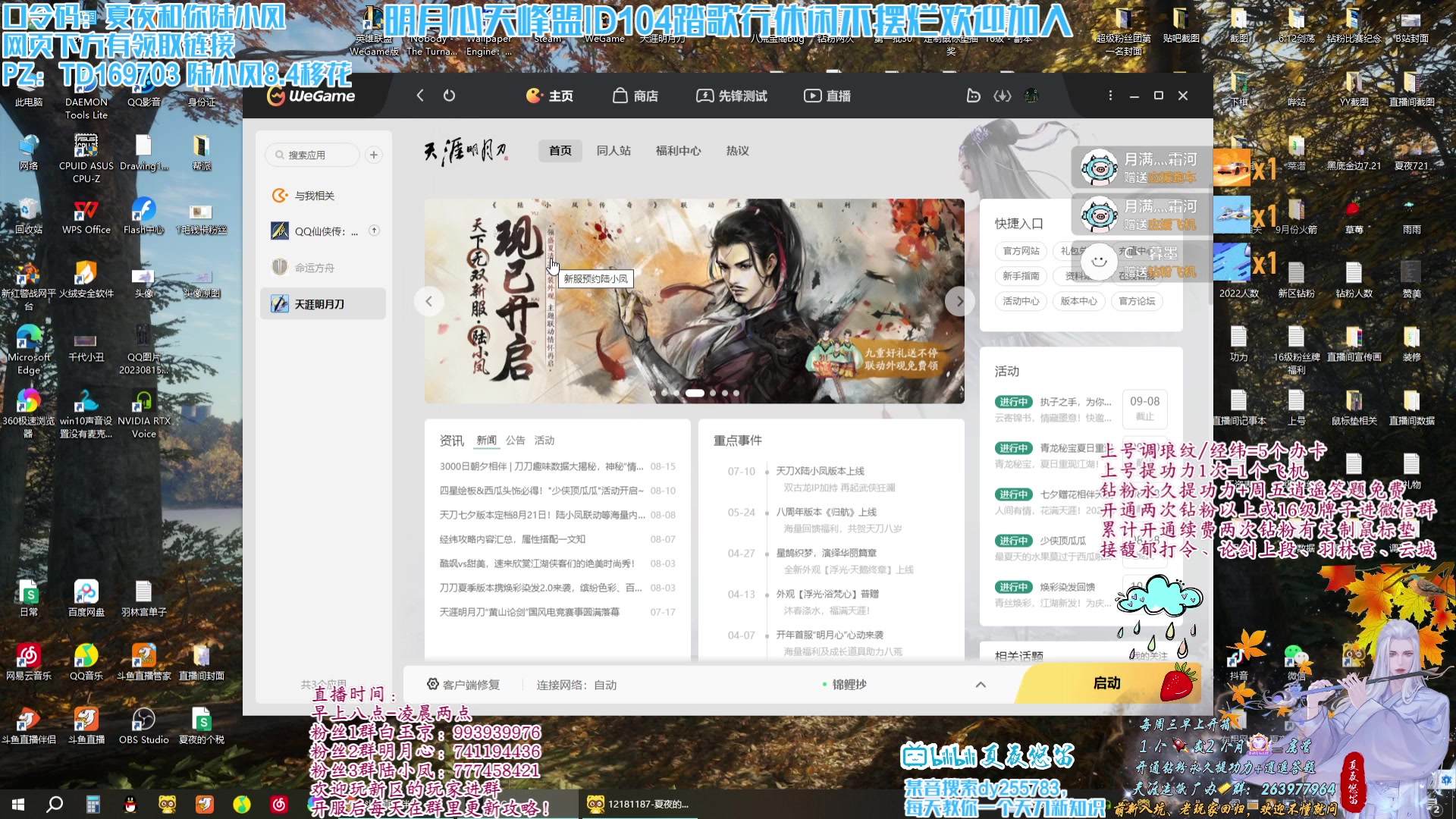Select the 新闻 news subtab
1456x819 pixels.
point(486,441)
